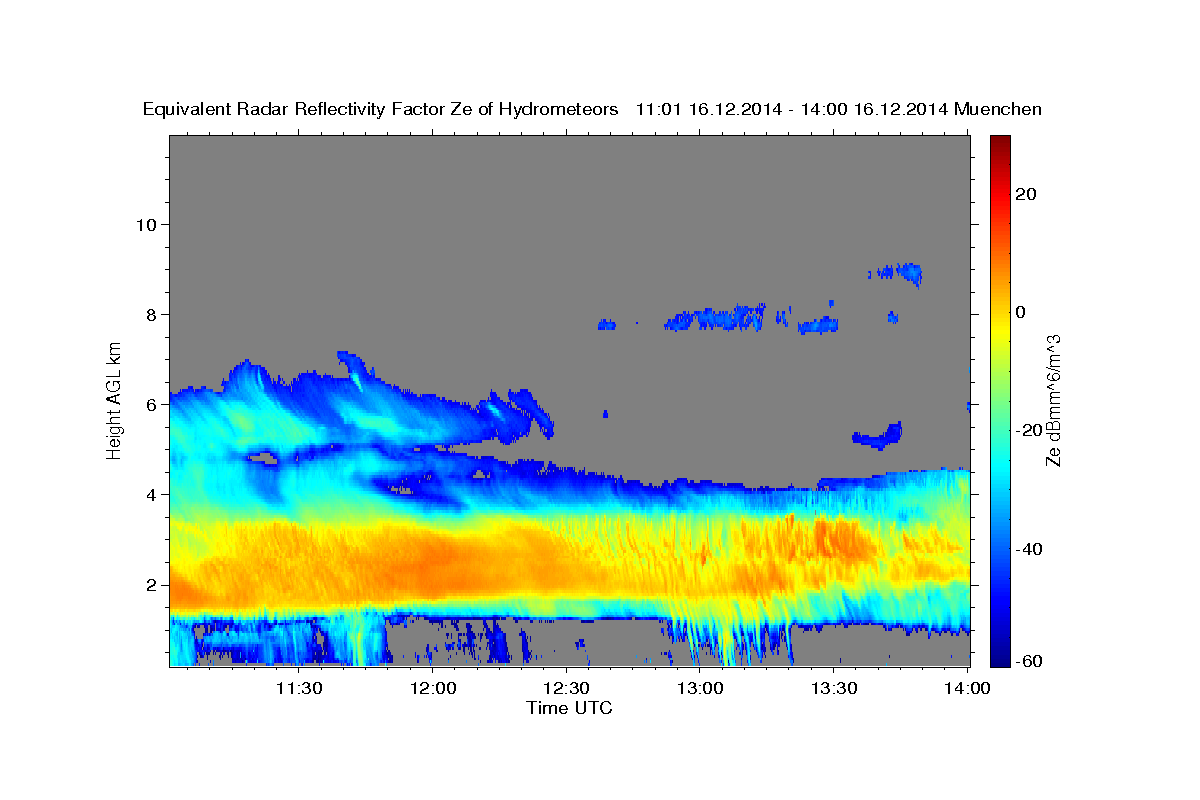The height and width of the screenshot is (800, 1200).
Task: Click the 'Time UTC' axis label
Action: click(x=570, y=708)
